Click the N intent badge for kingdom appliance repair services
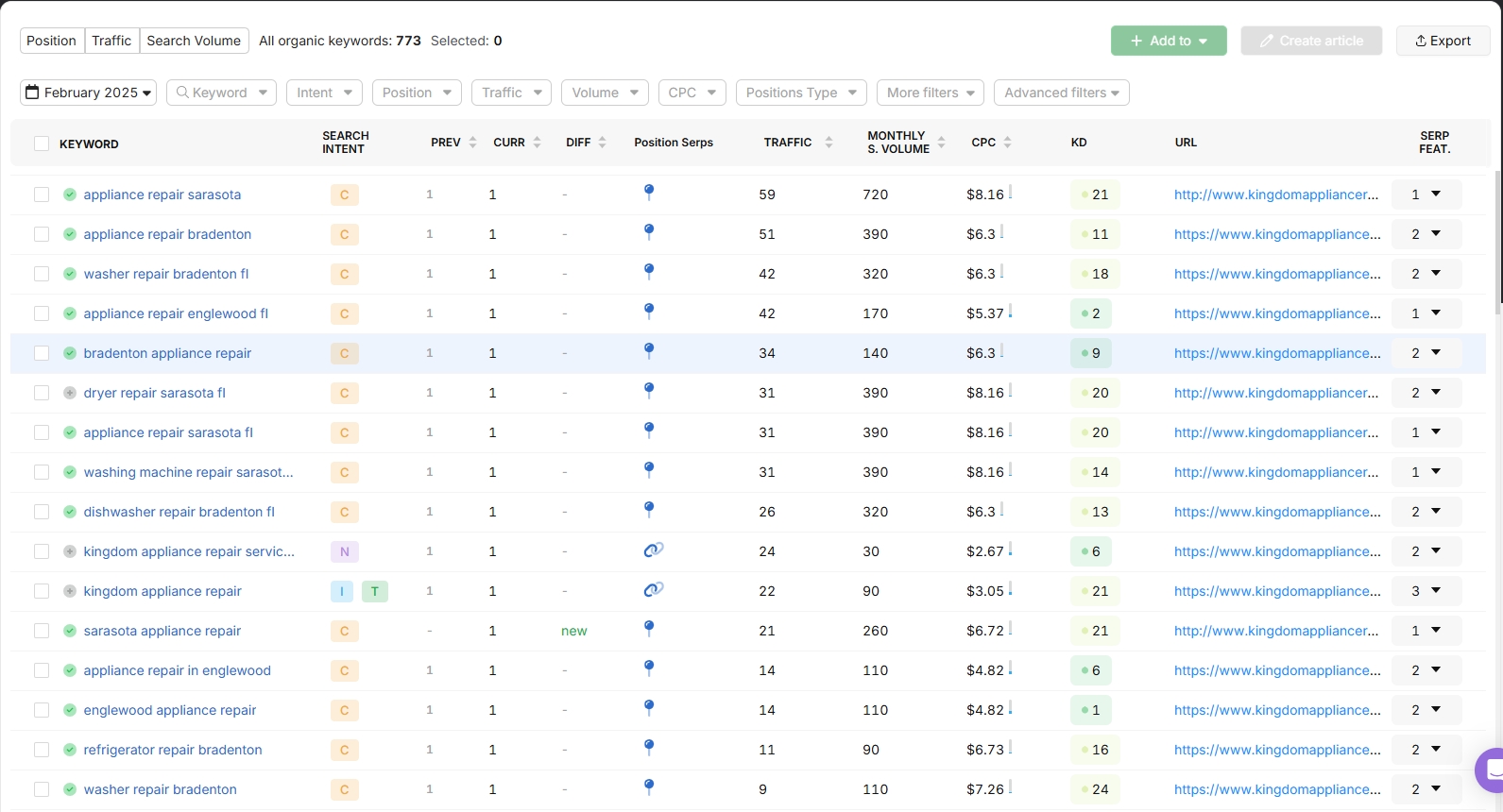Viewport: 1503px width, 812px height. (x=344, y=551)
